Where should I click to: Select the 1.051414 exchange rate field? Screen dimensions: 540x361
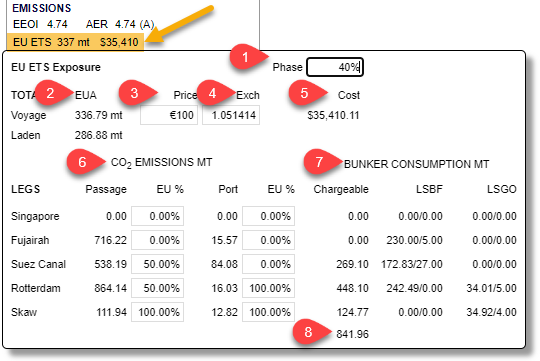[231, 115]
